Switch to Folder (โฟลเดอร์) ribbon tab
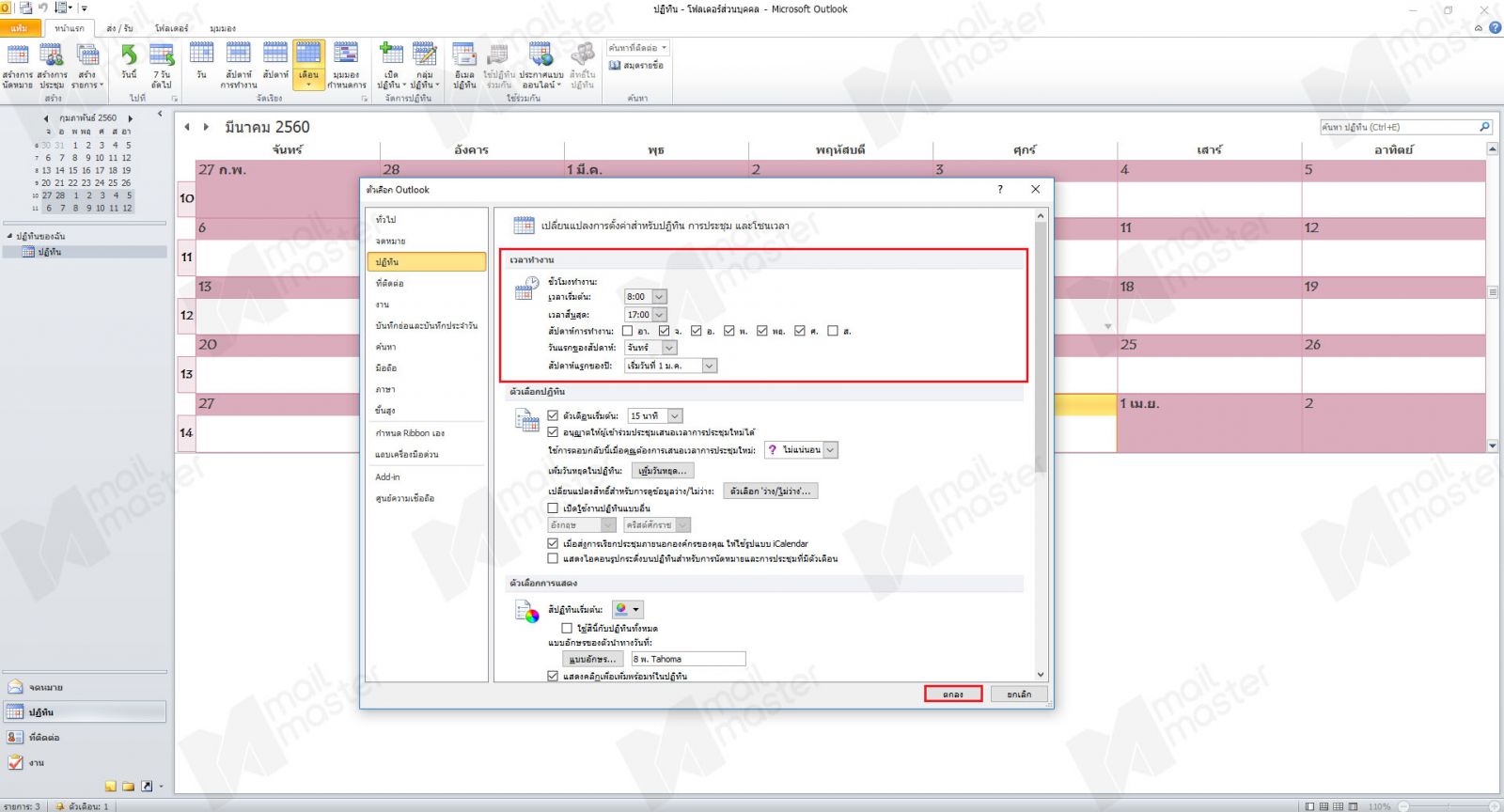 click(x=171, y=29)
